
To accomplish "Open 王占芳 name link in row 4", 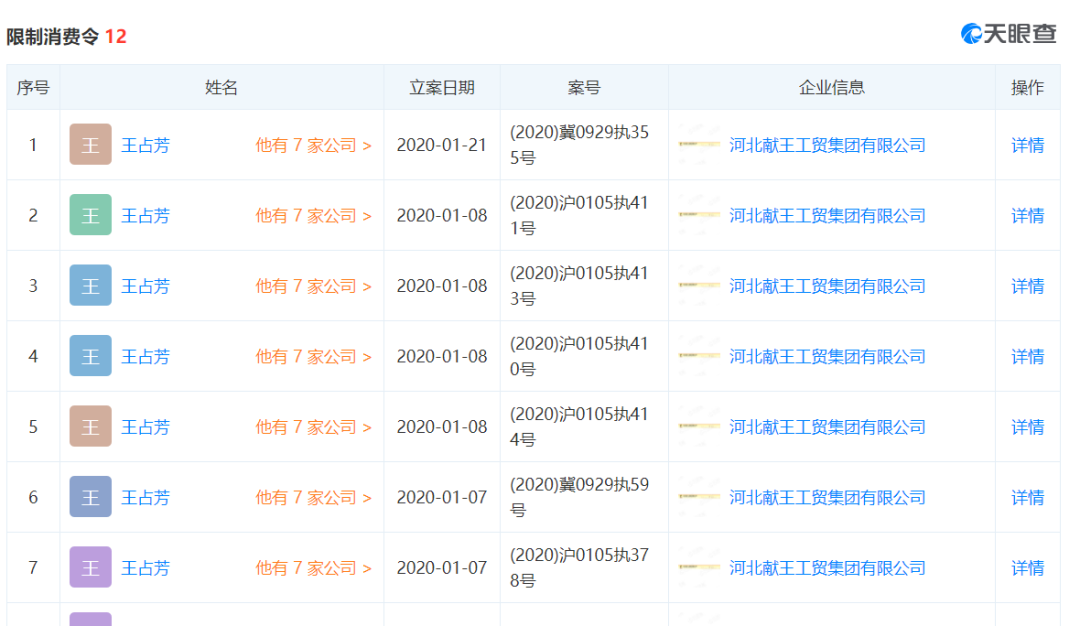I will 146,356.
